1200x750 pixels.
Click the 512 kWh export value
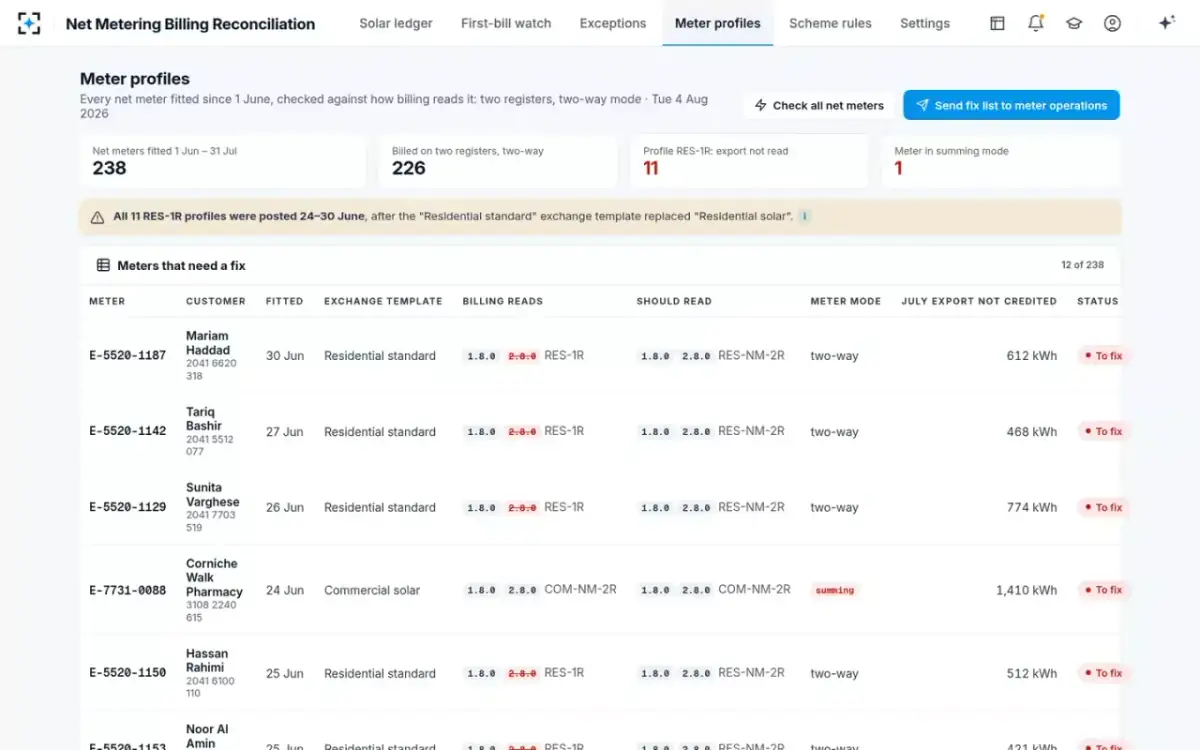[1032, 673]
